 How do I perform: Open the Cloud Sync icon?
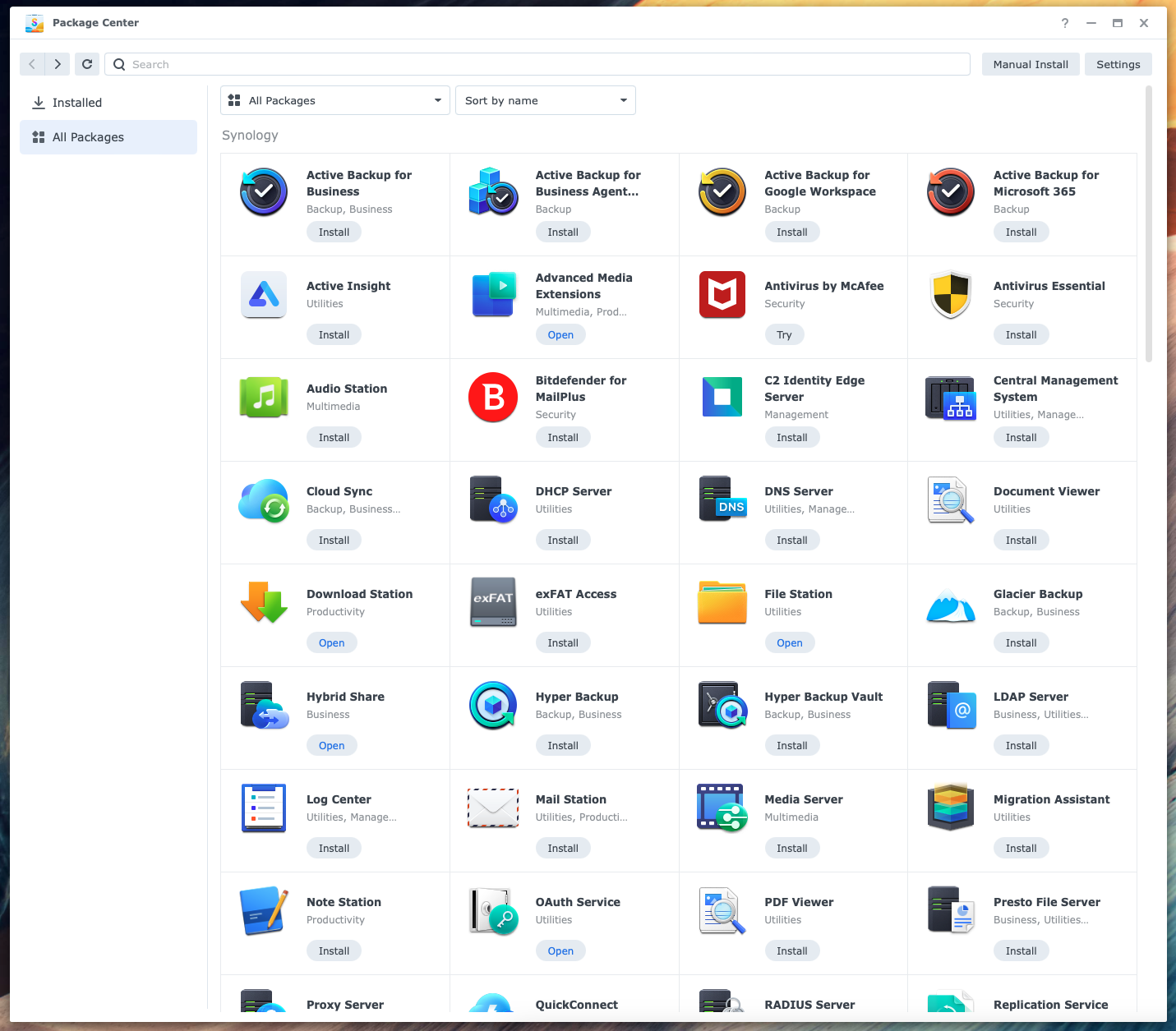click(x=264, y=500)
